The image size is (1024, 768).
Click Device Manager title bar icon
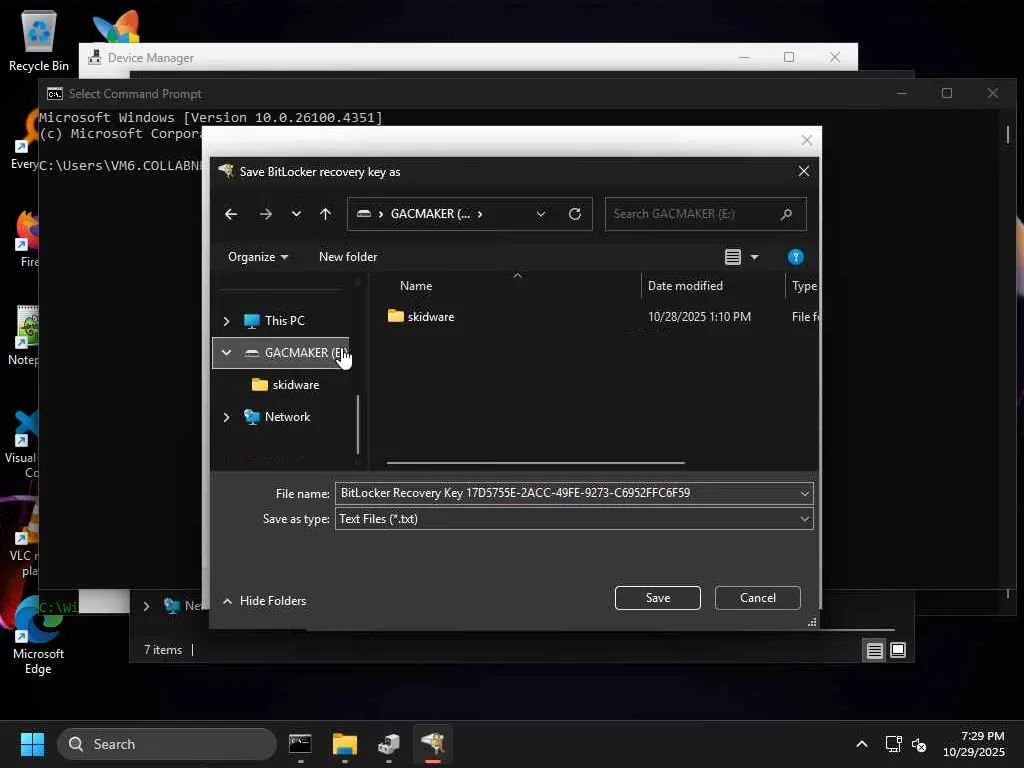[x=95, y=57]
